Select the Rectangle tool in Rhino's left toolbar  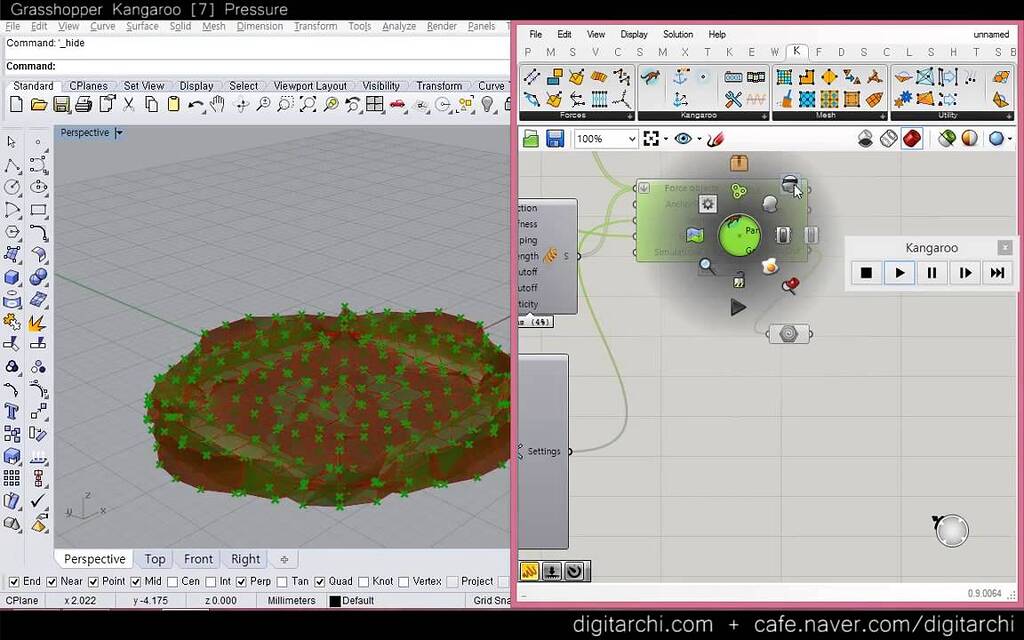click(39, 210)
